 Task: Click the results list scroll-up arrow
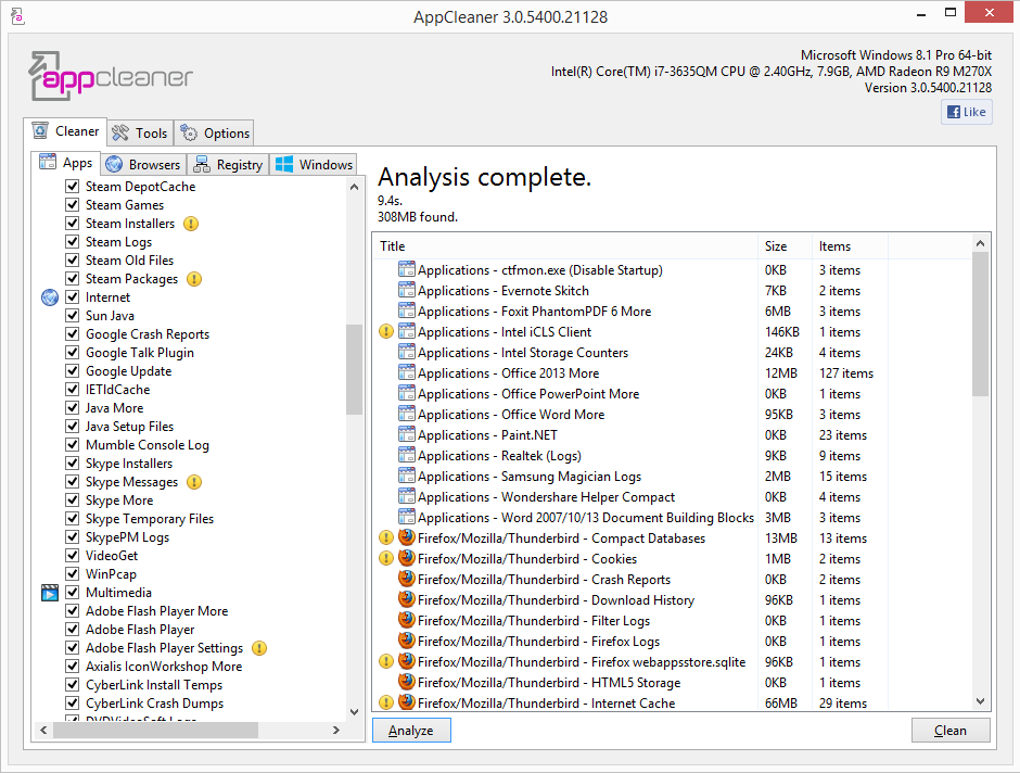980,243
